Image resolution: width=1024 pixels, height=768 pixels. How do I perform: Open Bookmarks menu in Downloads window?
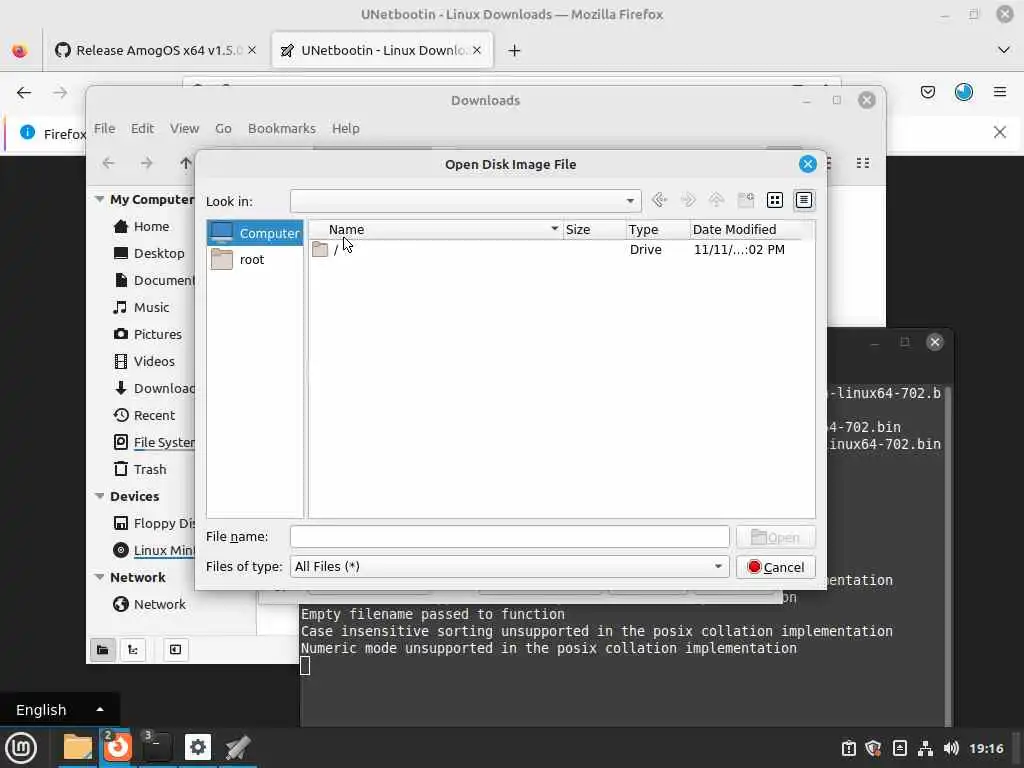pyautogui.click(x=281, y=129)
